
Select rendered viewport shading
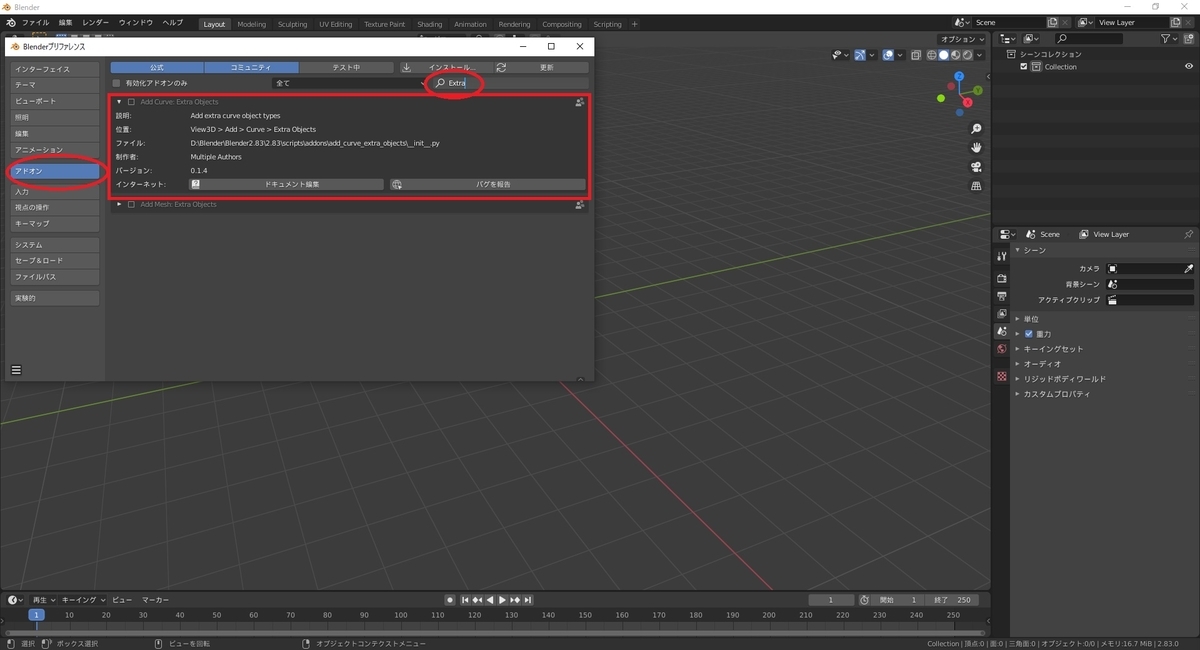[x=968, y=55]
